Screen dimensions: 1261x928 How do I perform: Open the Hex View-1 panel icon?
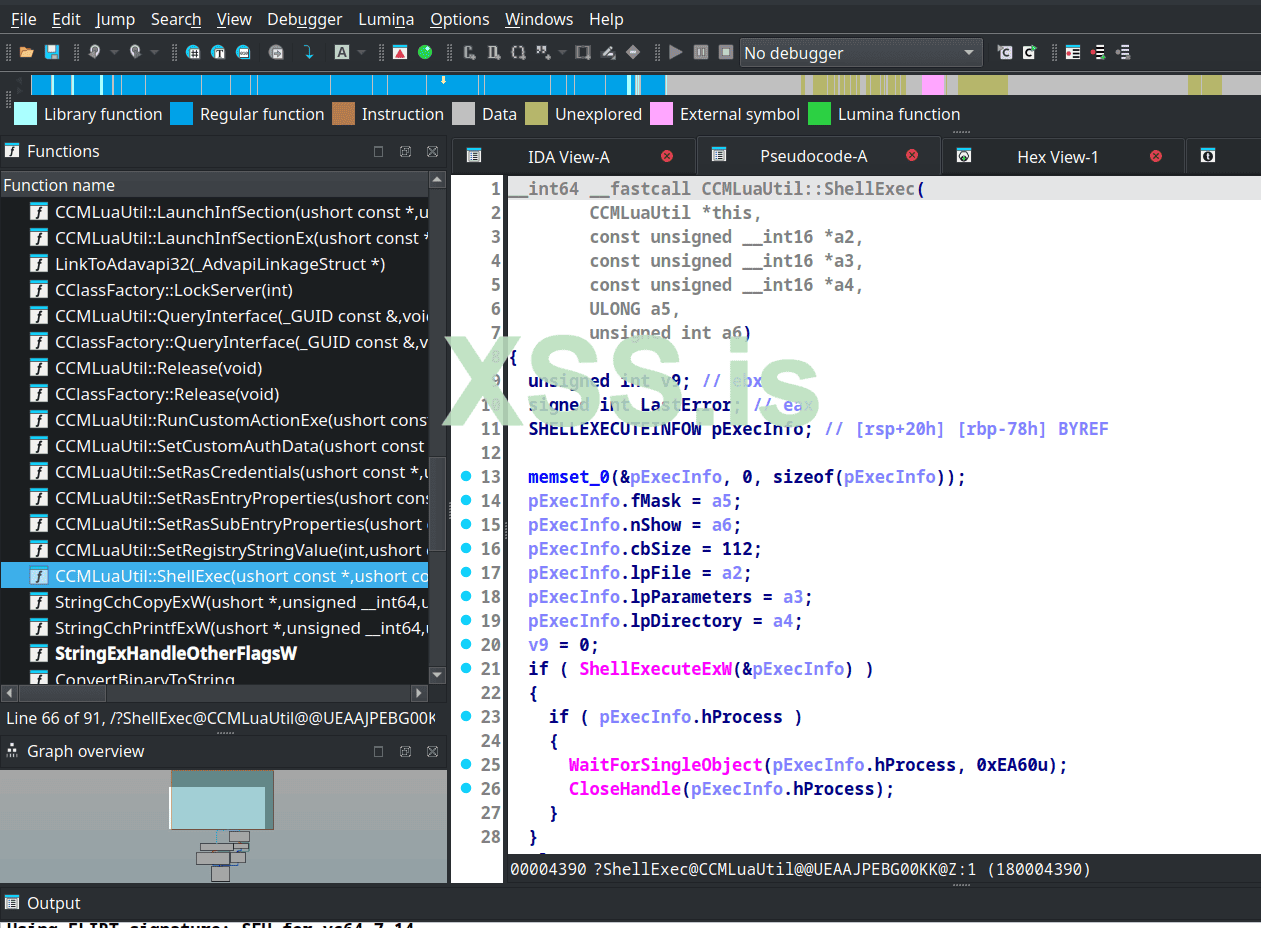point(965,156)
